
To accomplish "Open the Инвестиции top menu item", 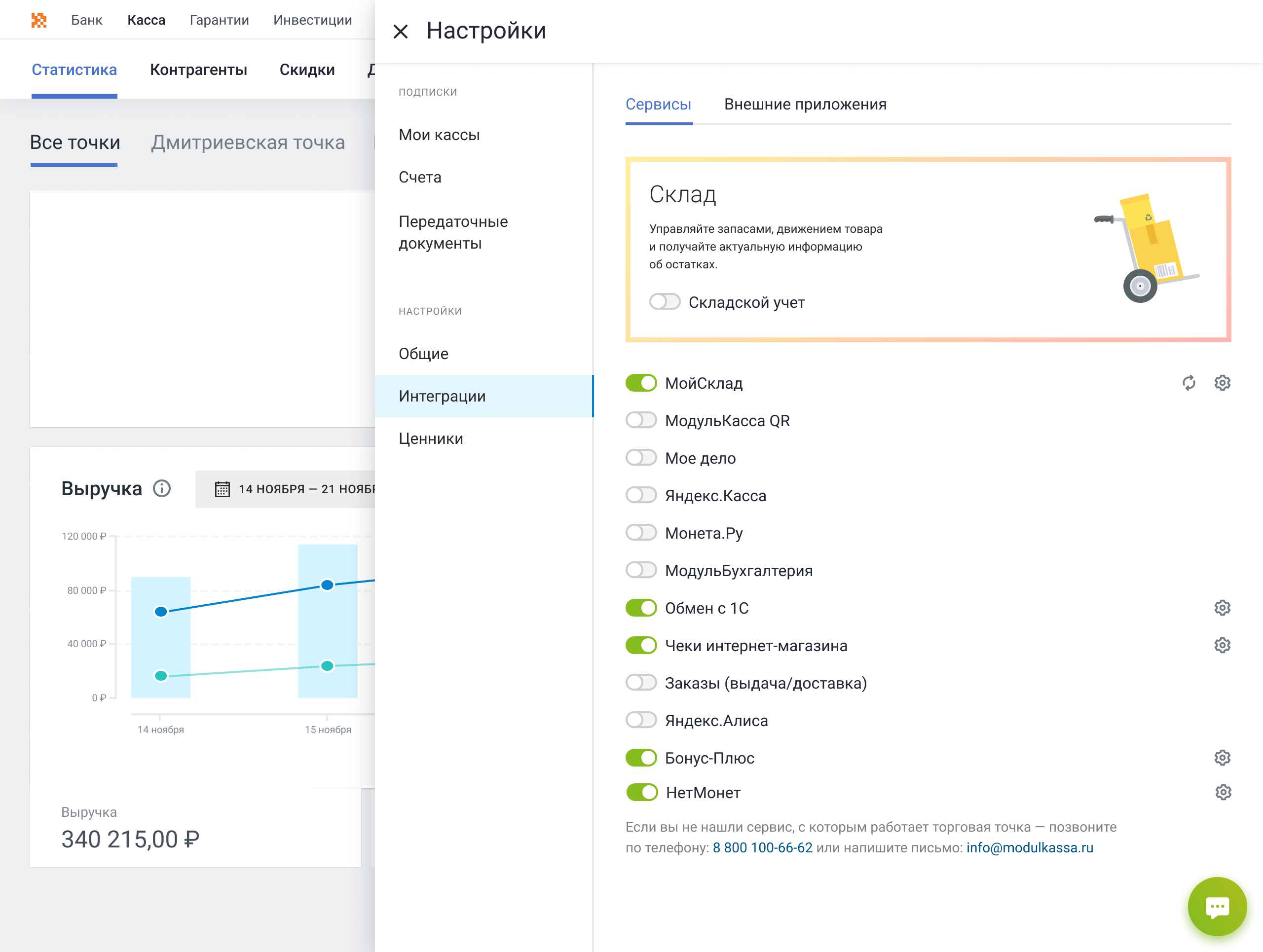I will tap(312, 20).
